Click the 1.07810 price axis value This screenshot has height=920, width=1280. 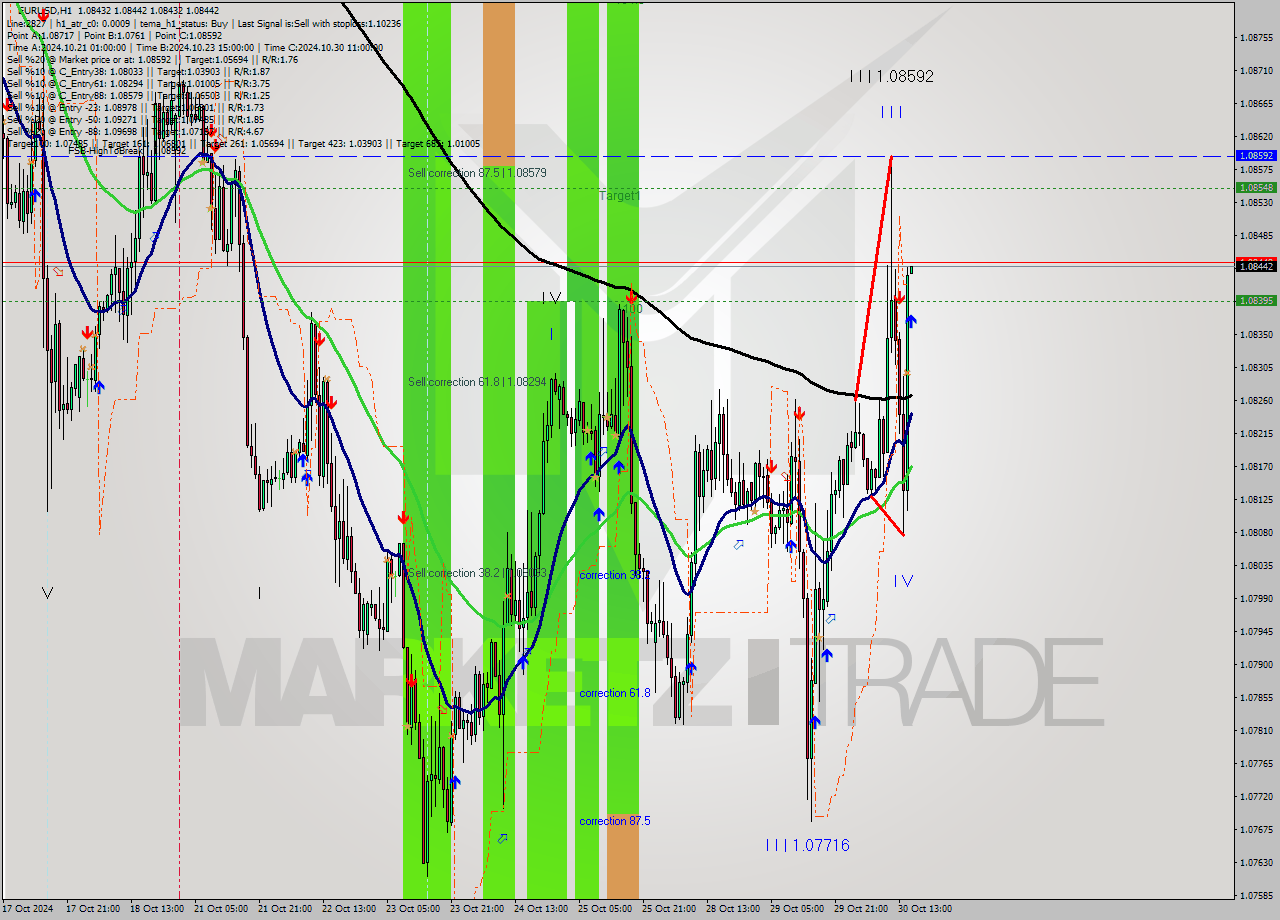tap(1256, 730)
